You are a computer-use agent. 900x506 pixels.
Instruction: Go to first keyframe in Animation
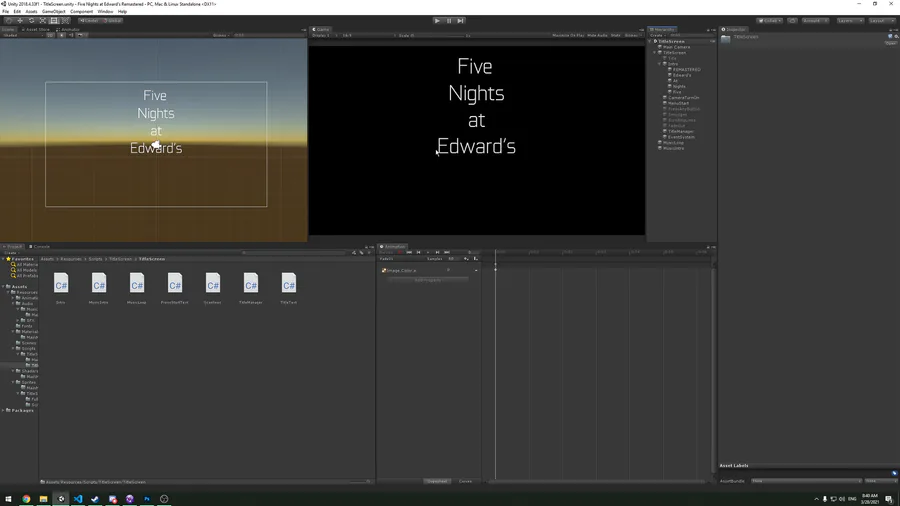point(409,252)
